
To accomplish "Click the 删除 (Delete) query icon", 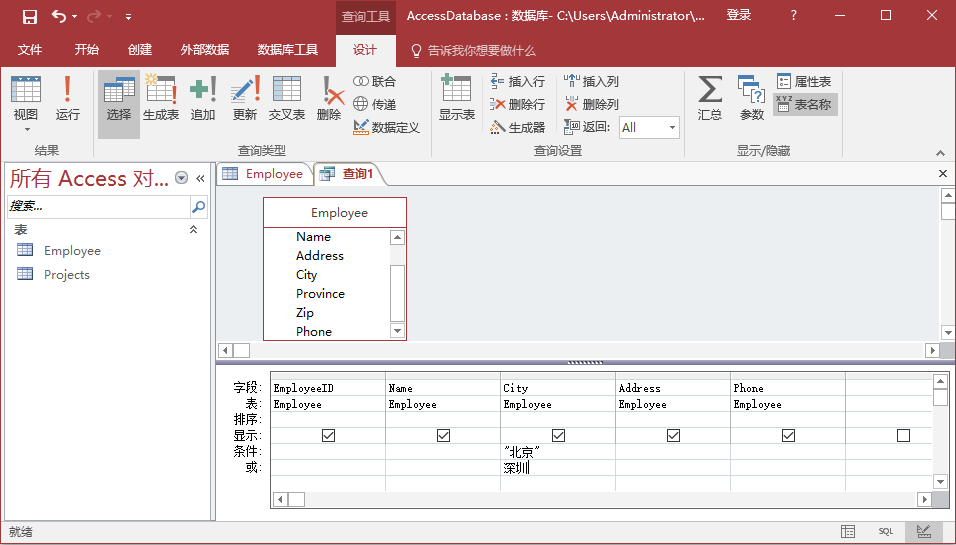I will (x=329, y=98).
